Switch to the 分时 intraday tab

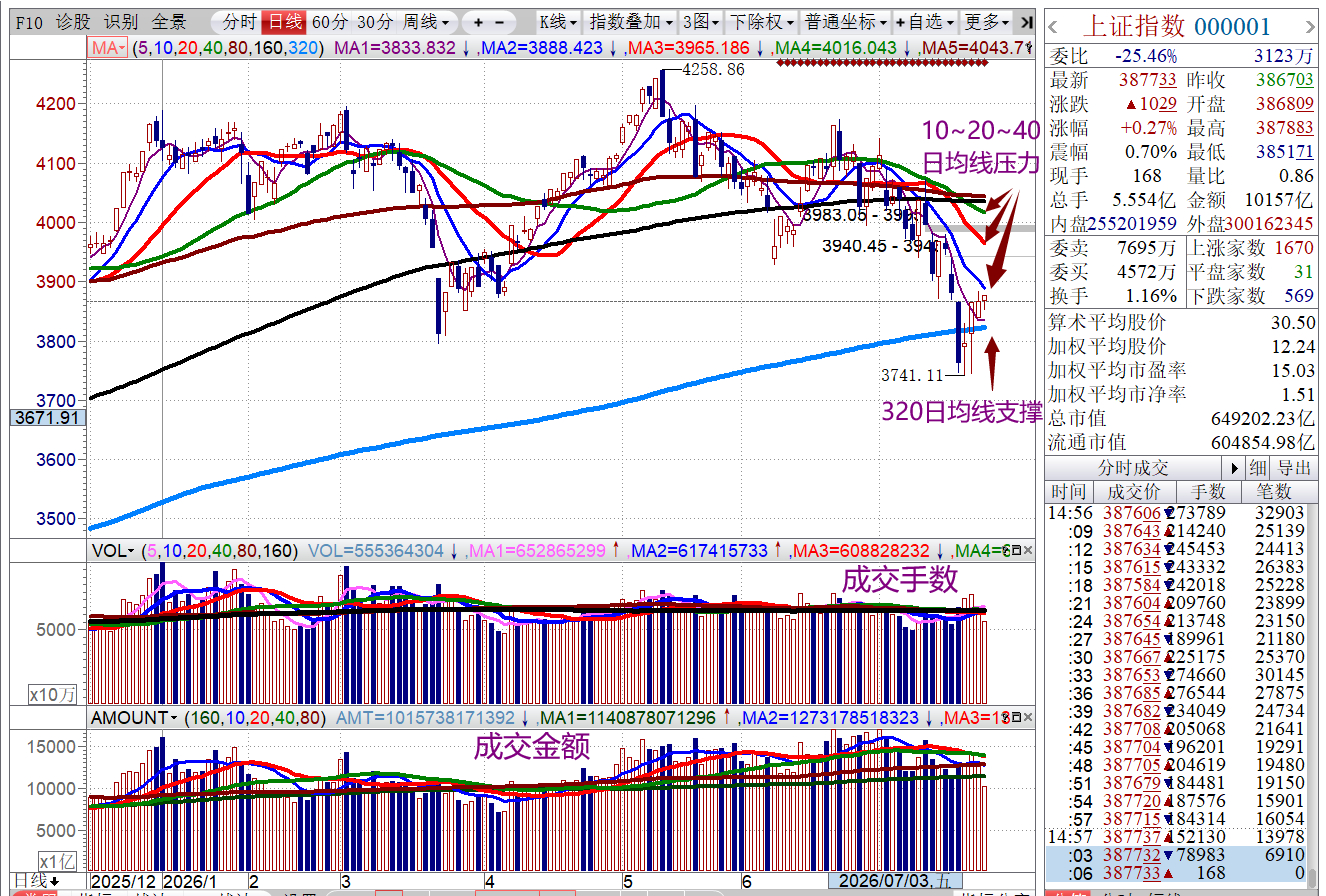[239, 21]
